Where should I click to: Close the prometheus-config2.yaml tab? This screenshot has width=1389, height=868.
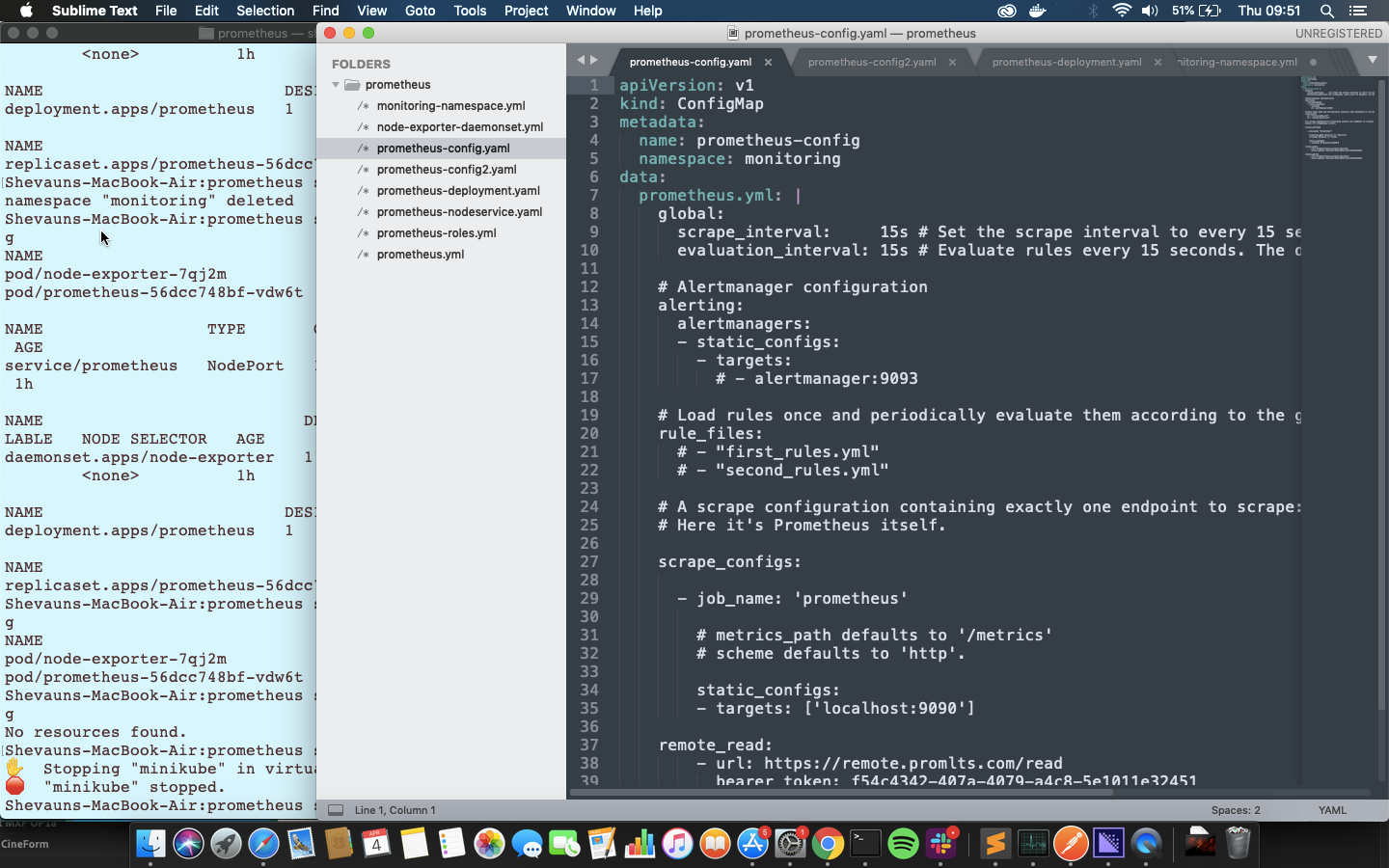tap(952, 62)
